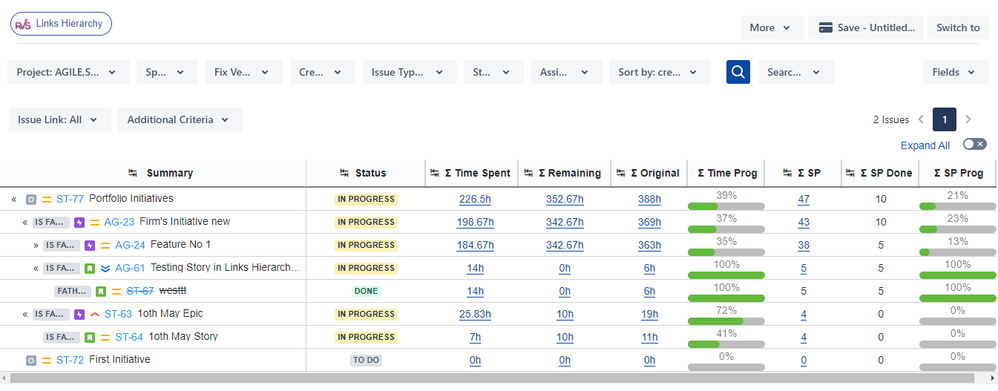998x391 pixels.
Task: Click the roll-up icon in Σ Time Spent header
Action: point(435,173)
